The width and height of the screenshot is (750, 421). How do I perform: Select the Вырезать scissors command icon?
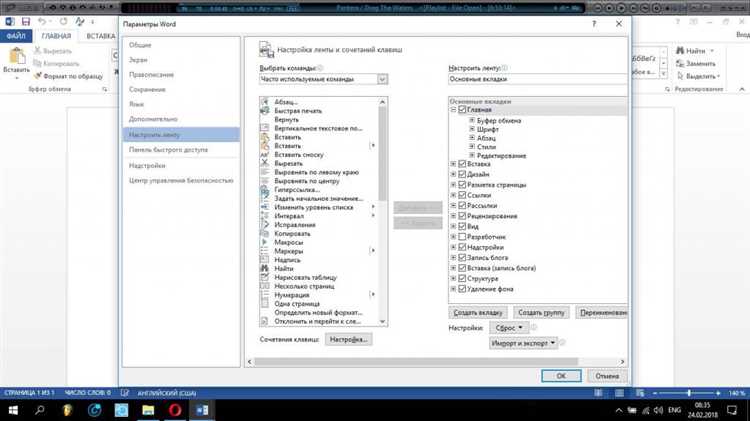pos(265,163)
